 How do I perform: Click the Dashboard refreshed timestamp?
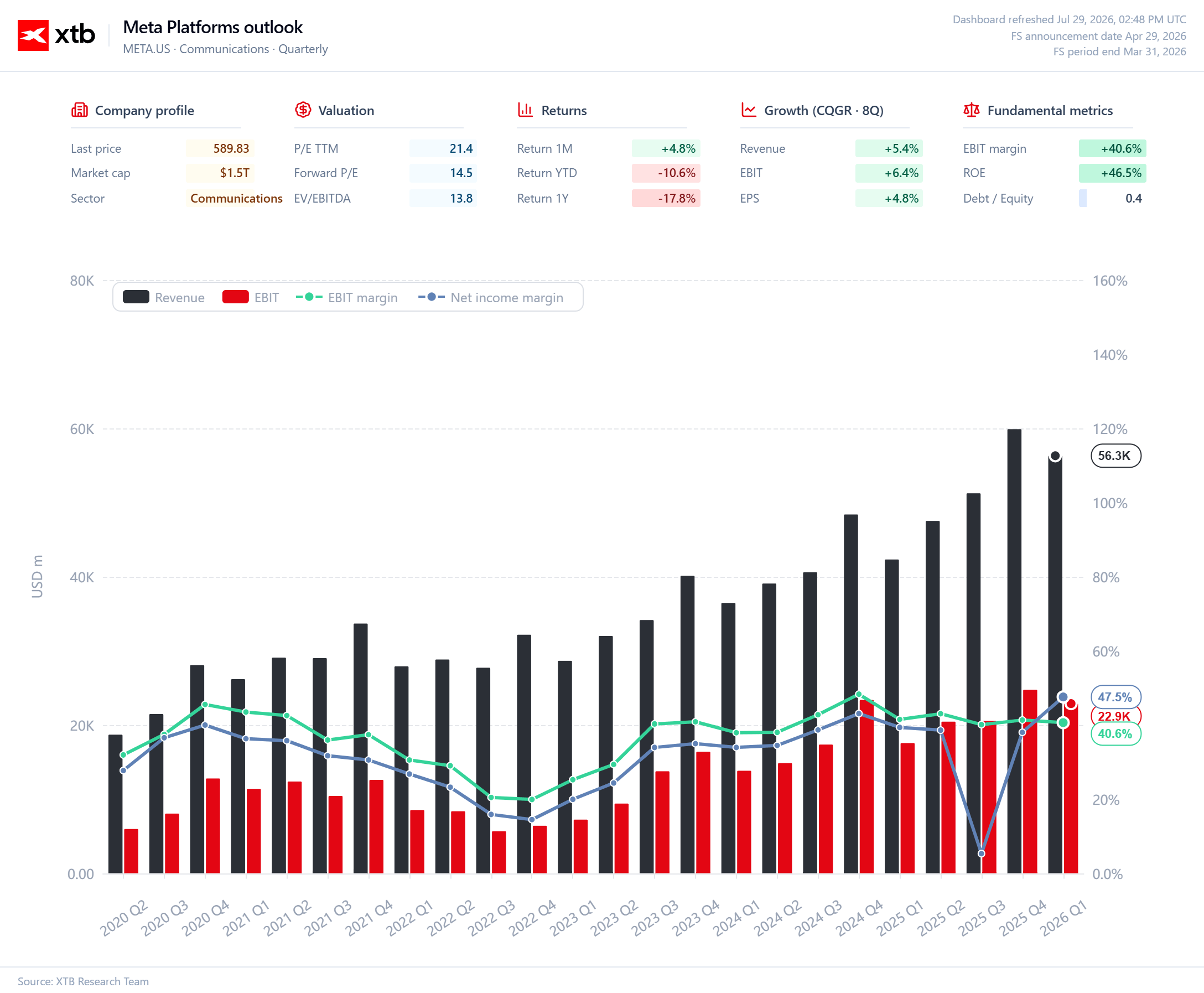[x=1069, y=19]
